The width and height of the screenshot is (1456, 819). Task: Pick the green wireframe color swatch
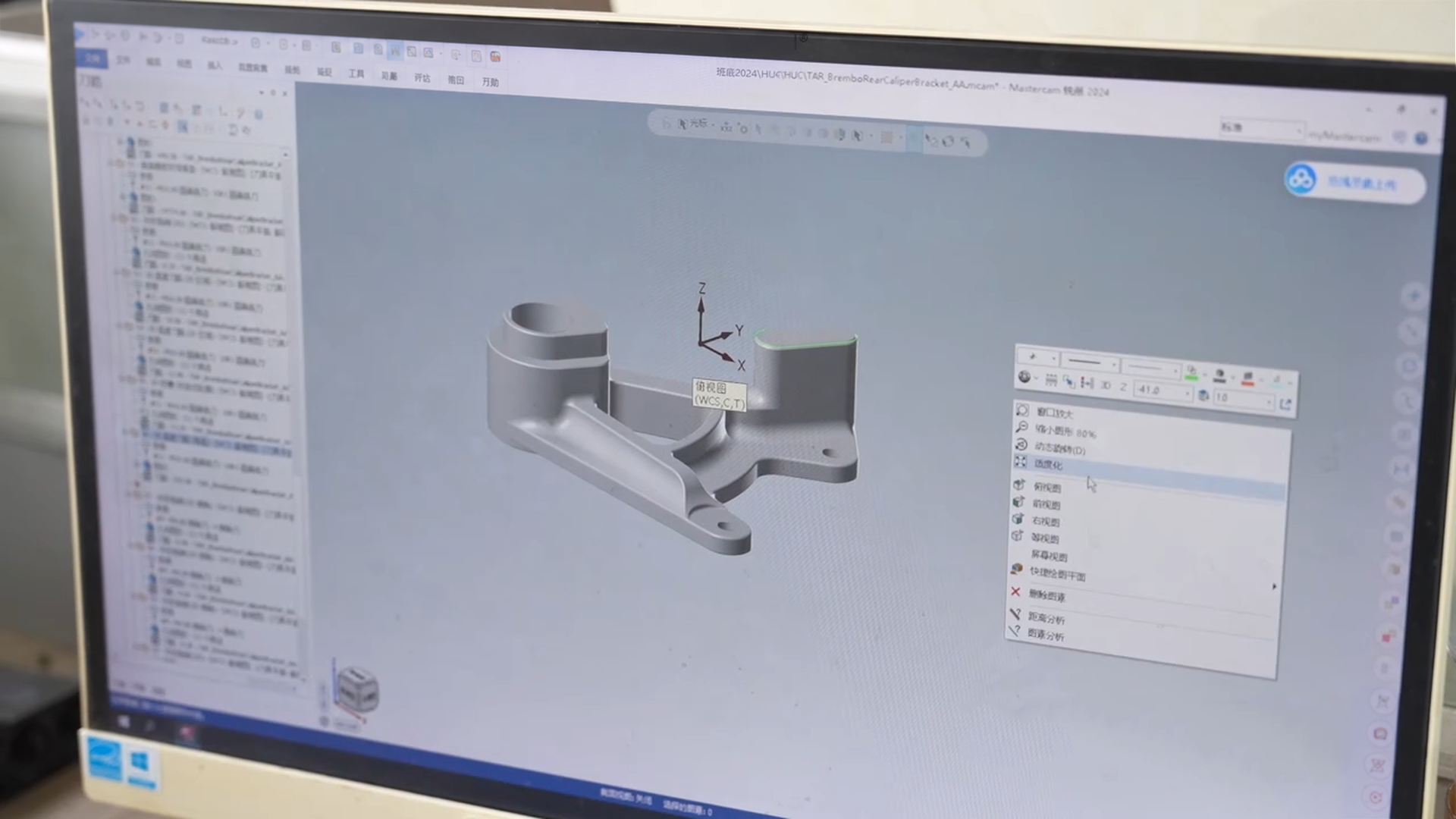(x=1191, y=372)
